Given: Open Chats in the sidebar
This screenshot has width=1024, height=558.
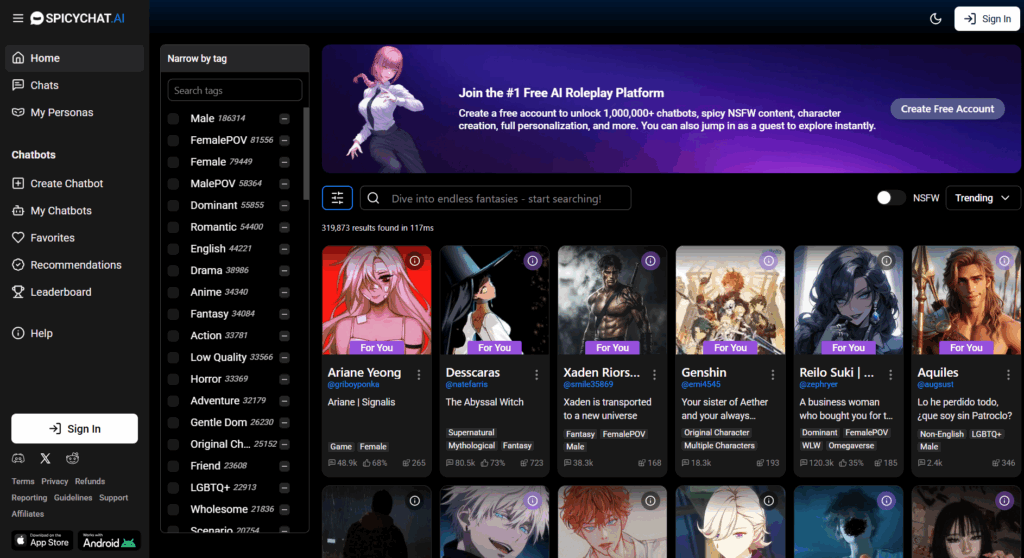Looking at the screenshot, I should (x=44, y=85).
